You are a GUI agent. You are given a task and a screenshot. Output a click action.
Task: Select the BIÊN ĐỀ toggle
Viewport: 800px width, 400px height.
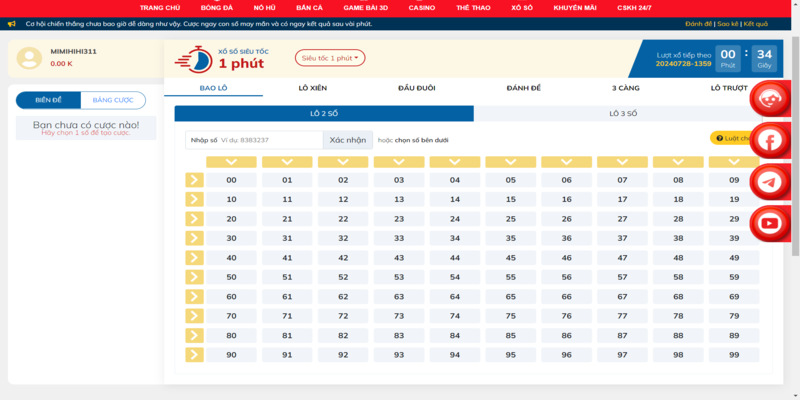pyautogui.click(x=49, y=100)
